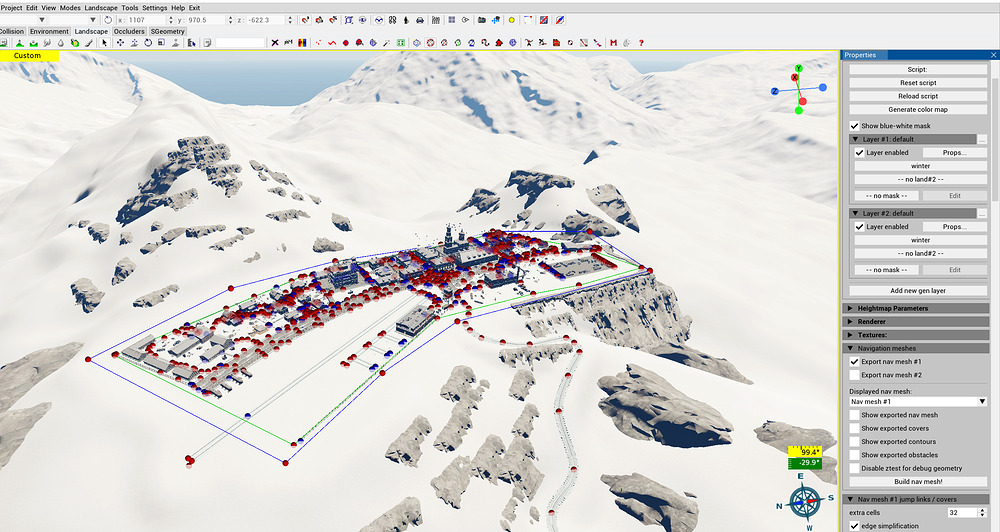Open the Displayed nav mesh dropdown
The width and height of the screenshot is (1000, 532).
pos(918,401)
